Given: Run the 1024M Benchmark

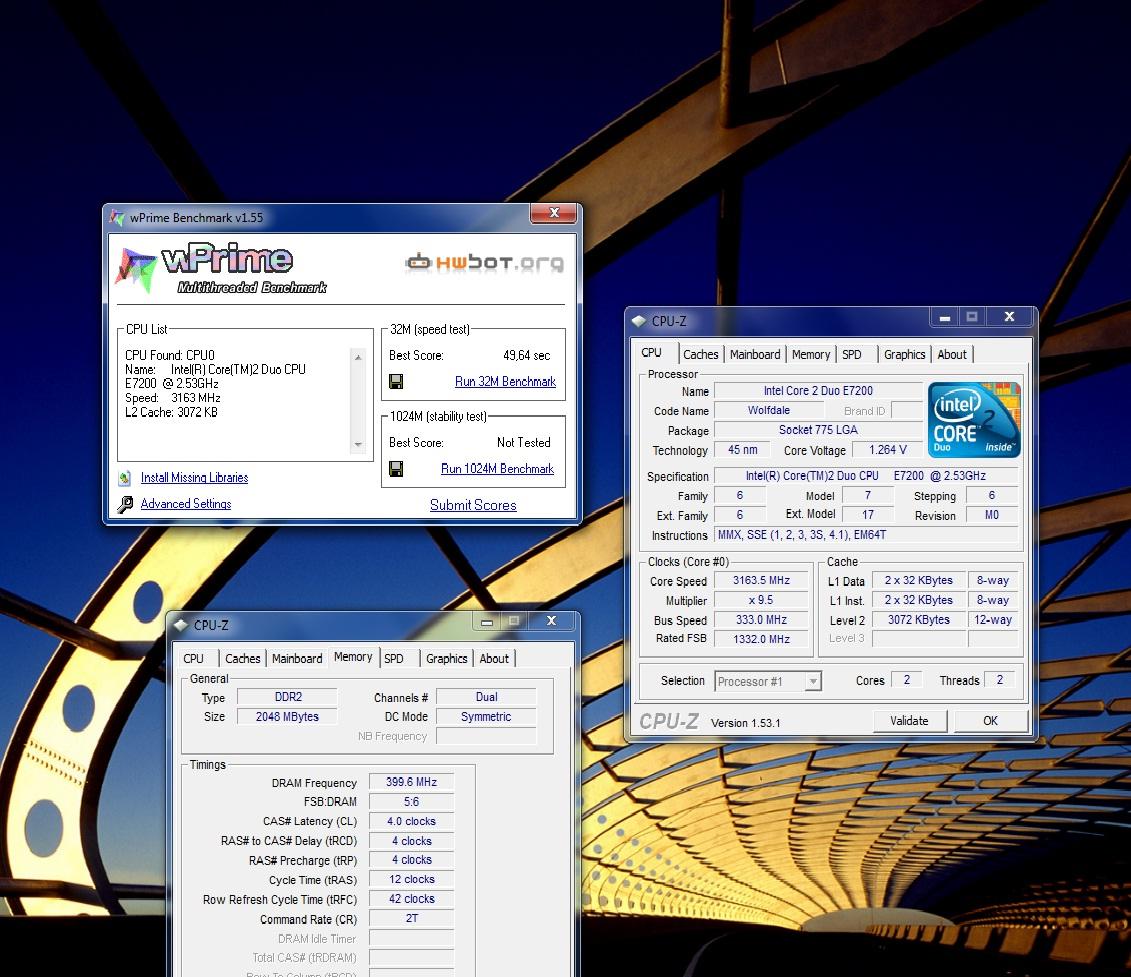Looking at the screenshot, I should [x=497, y=468].
